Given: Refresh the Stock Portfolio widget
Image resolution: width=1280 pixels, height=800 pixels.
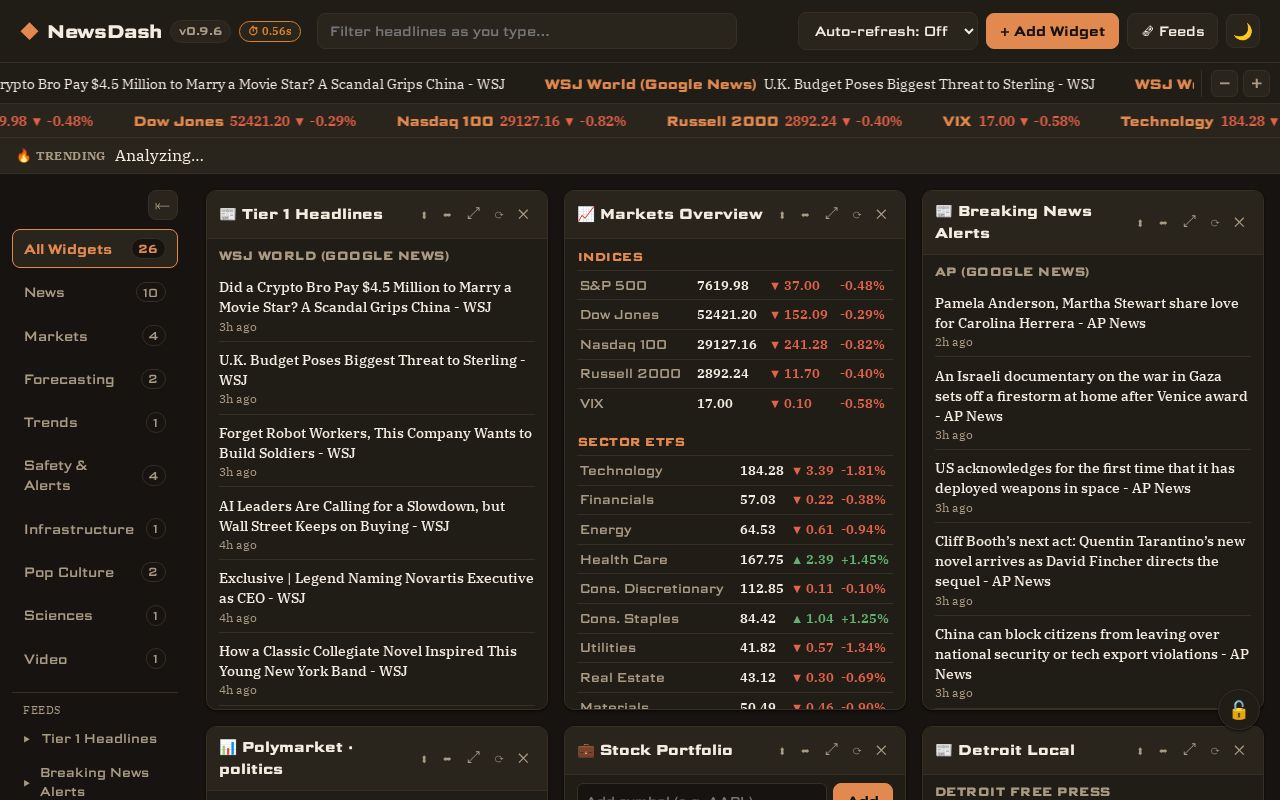Looking at the screenshot, I should pyautogui.click(x=857, y=750).
